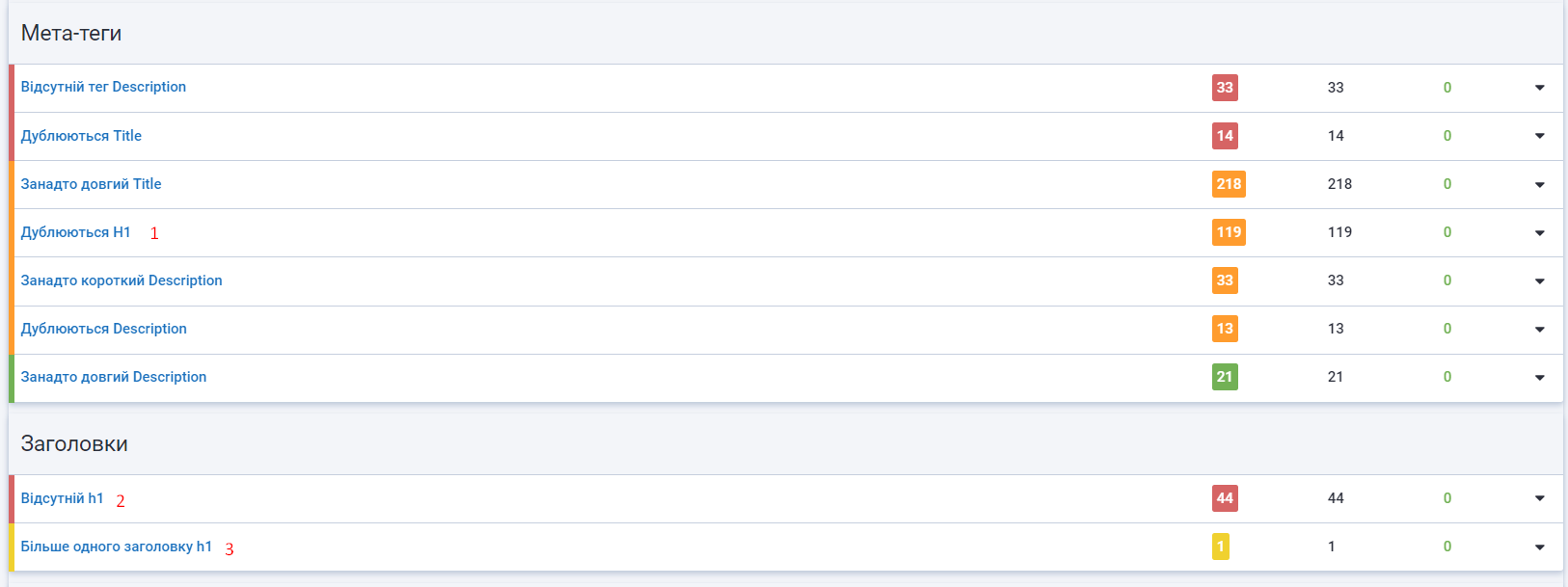Expand the Дублюються Title row arrow
The width and height of the screenshot is (1568, 587).
tap(1539, 136)
